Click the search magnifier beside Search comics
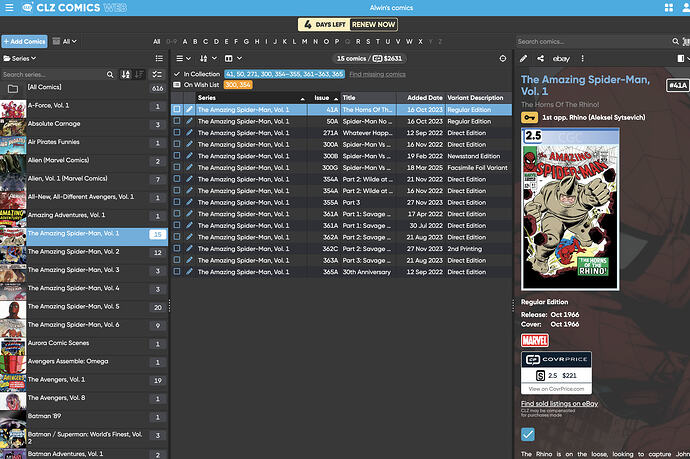 pyautogui.click(x=675, y=41)
